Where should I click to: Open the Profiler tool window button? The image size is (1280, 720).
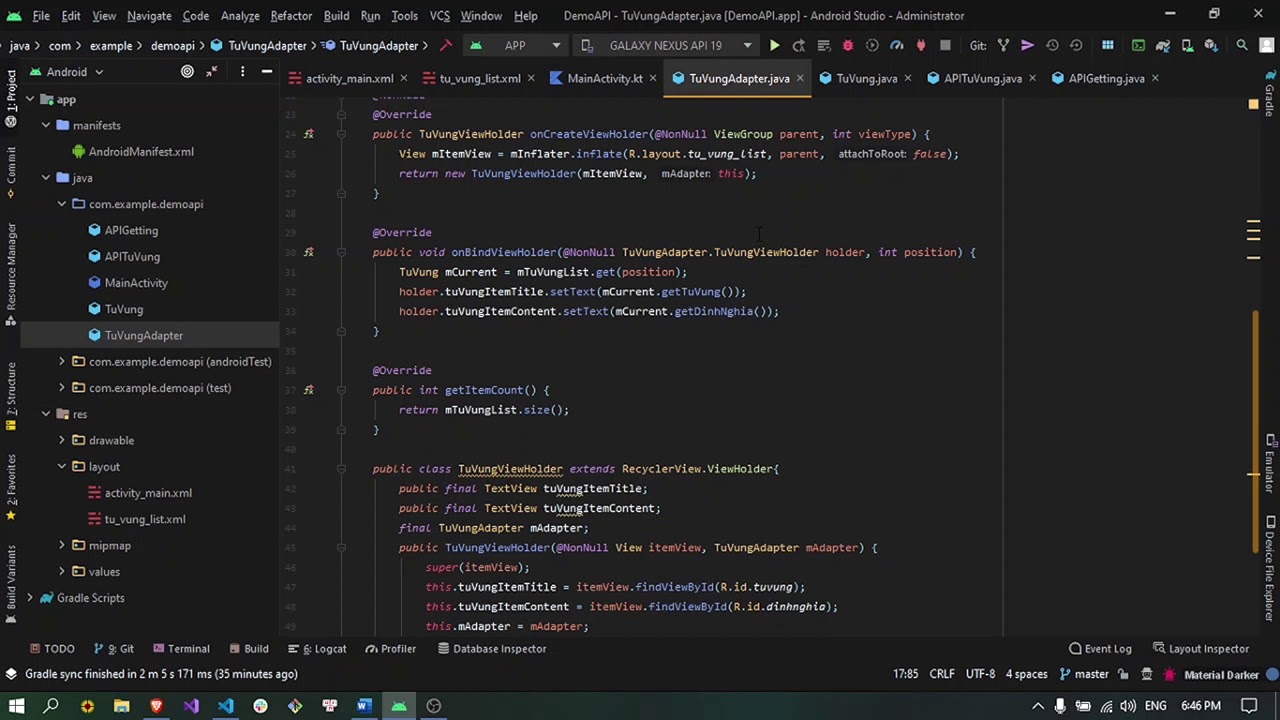coord(390,649)
